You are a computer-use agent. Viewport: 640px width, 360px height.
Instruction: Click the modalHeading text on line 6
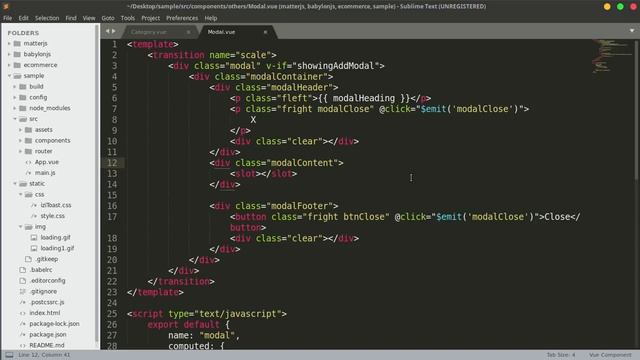point(364,98)
